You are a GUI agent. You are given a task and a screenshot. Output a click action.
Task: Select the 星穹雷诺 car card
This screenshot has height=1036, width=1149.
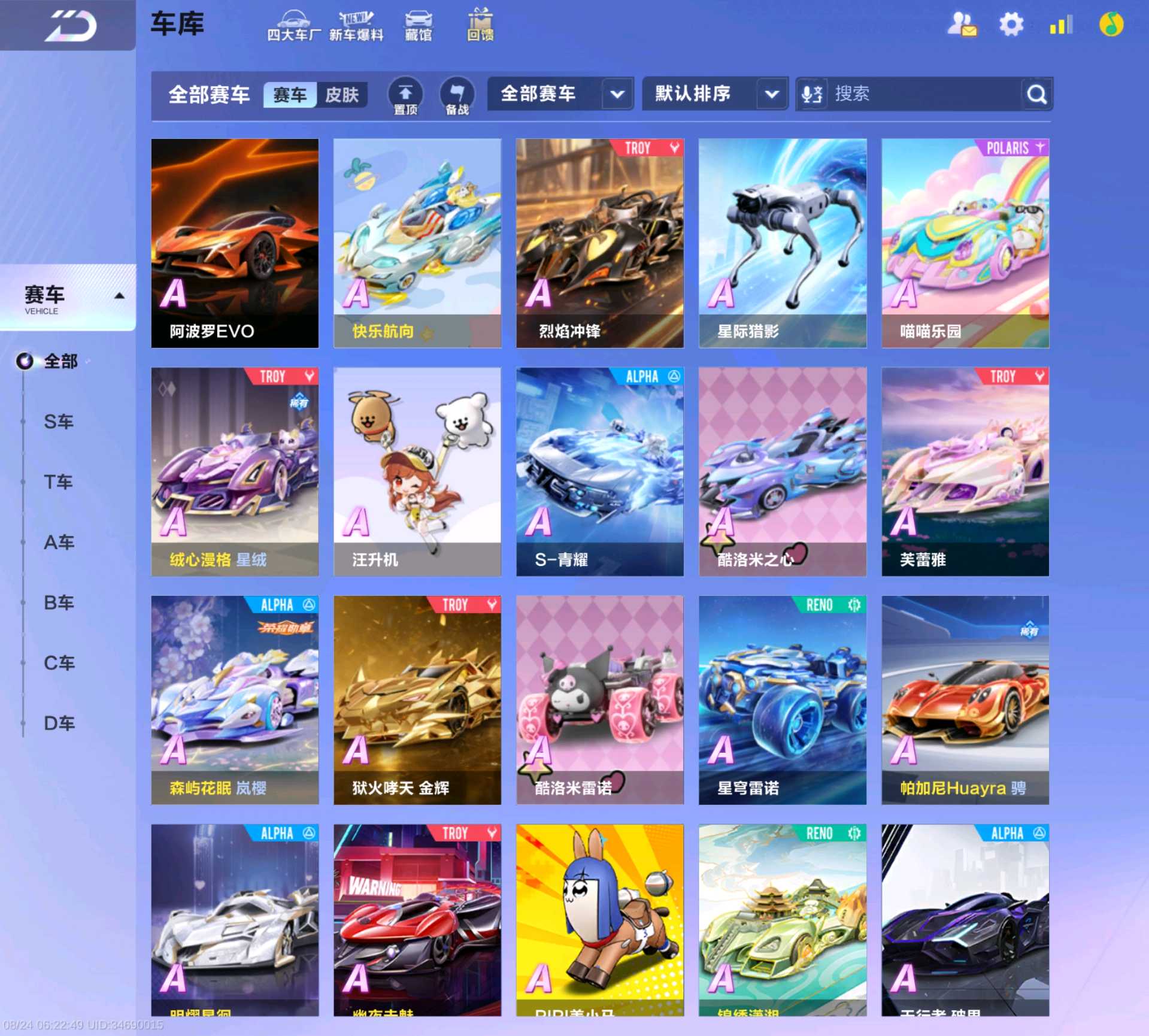point(783,700)
